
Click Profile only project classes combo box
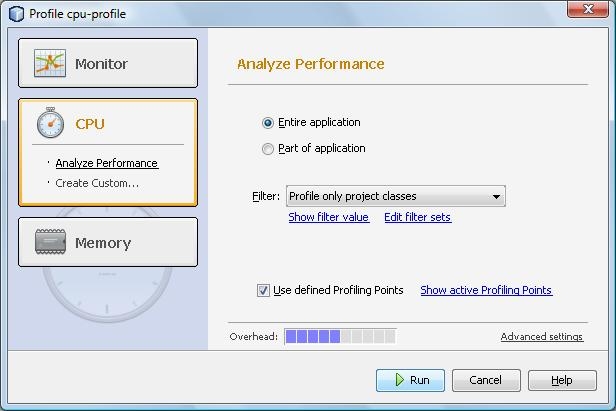pyautogui.click(x=396, y=196)
